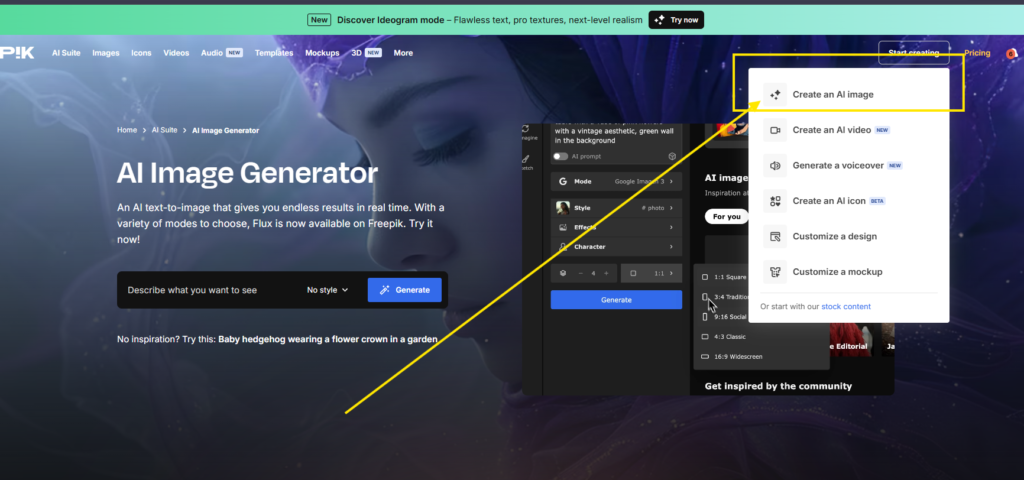The width and height of the screenshot is (1024, 480).
Task: Click the Character person icon in the preview
Action: tap(562, 247)
